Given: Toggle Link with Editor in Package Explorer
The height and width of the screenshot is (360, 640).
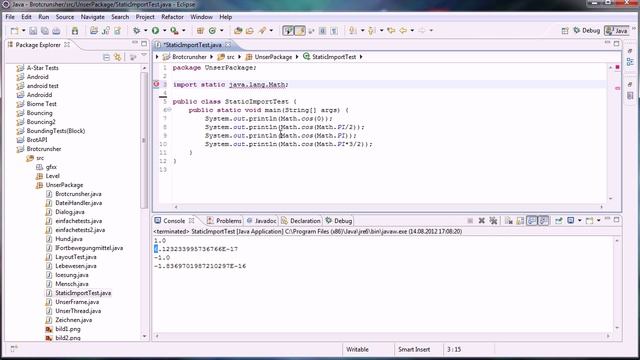Looking at the screenshot, I should pyautogui.click(x=118, y=57).
